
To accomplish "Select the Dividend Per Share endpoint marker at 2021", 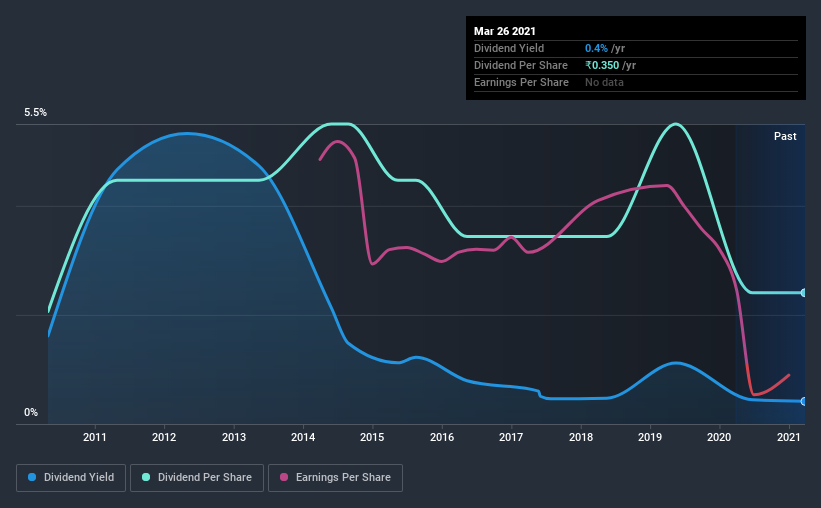I will click(804, 292).
